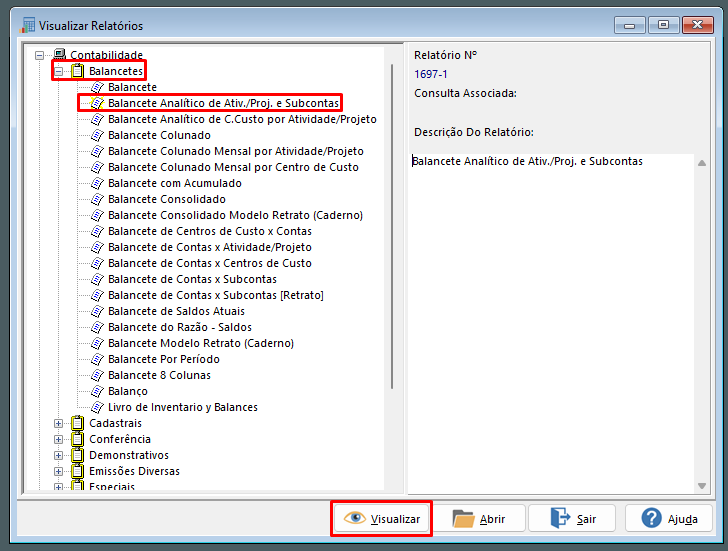Select Balancete de Contas x Centros de Custo
728x551 pixels.
tap(210, 263)
